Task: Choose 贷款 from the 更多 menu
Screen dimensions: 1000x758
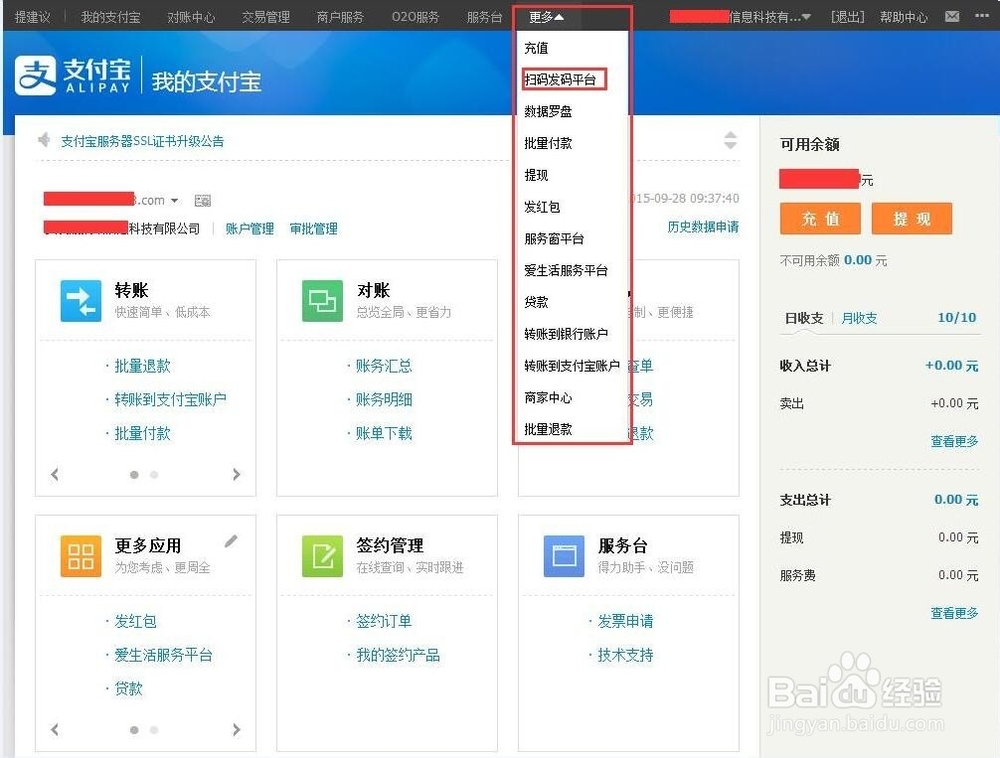Action: coord(536,302)
